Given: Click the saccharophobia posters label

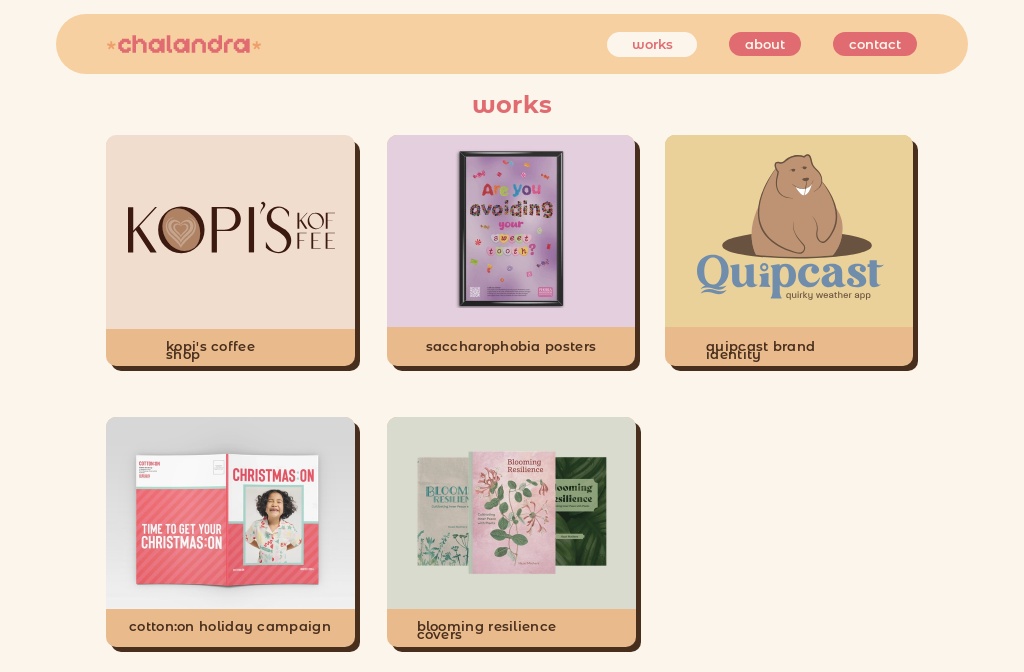Looking at the screenshot, I should [x=511, y=346].
